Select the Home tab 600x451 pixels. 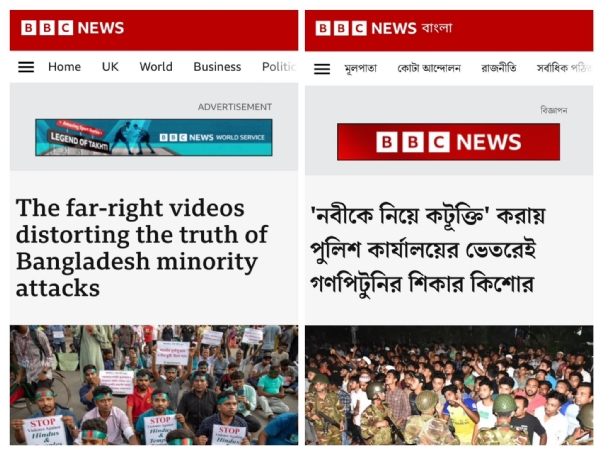click(64, 67)
